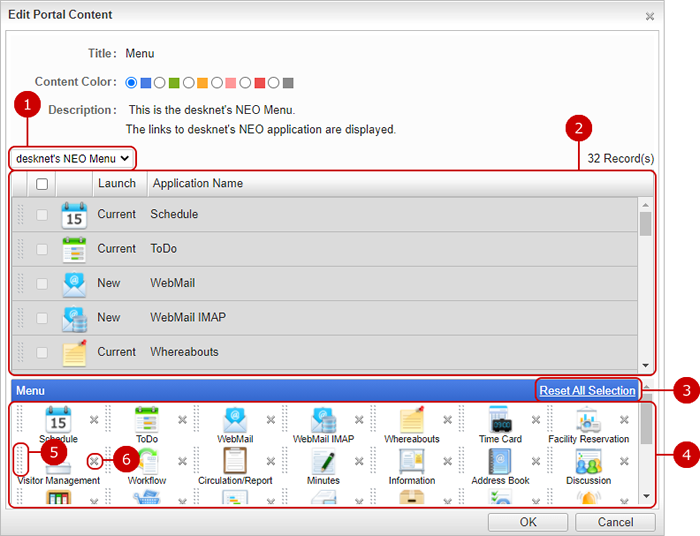Tick the select-all checkbox in table header

coord(42,184)
